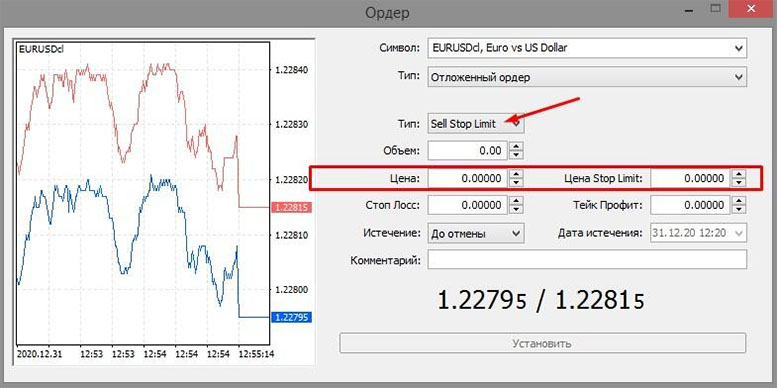Decrease Цена with the down arrow
This screenshot has width=777, height=388.
(516, 183)
